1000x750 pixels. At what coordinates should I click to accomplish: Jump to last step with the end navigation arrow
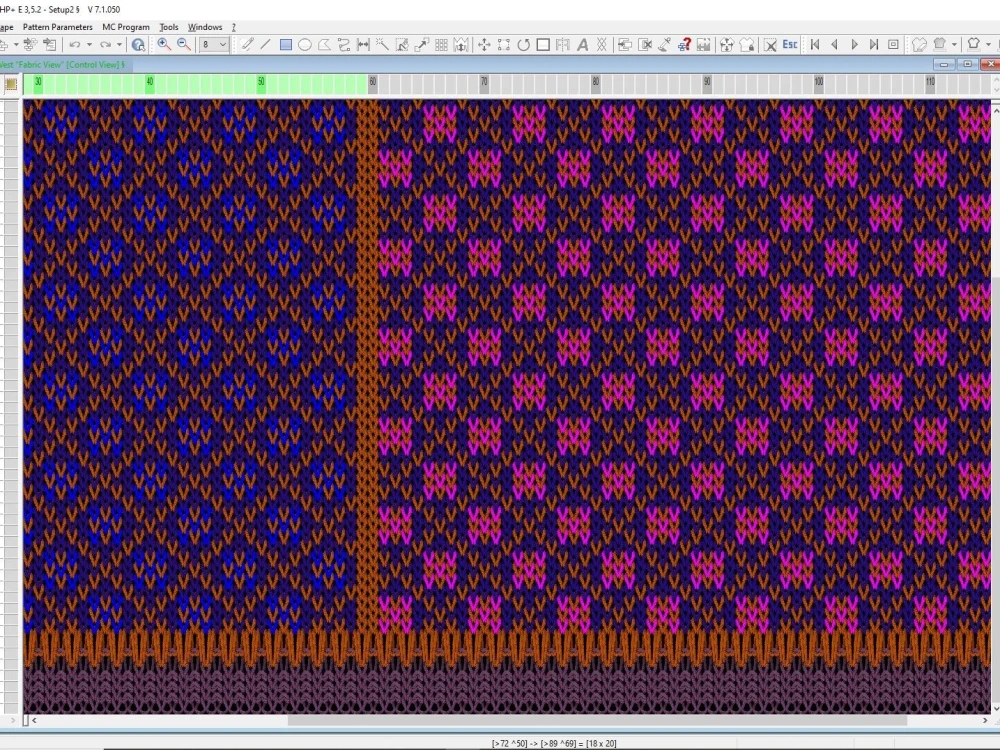tap(873, 44)
